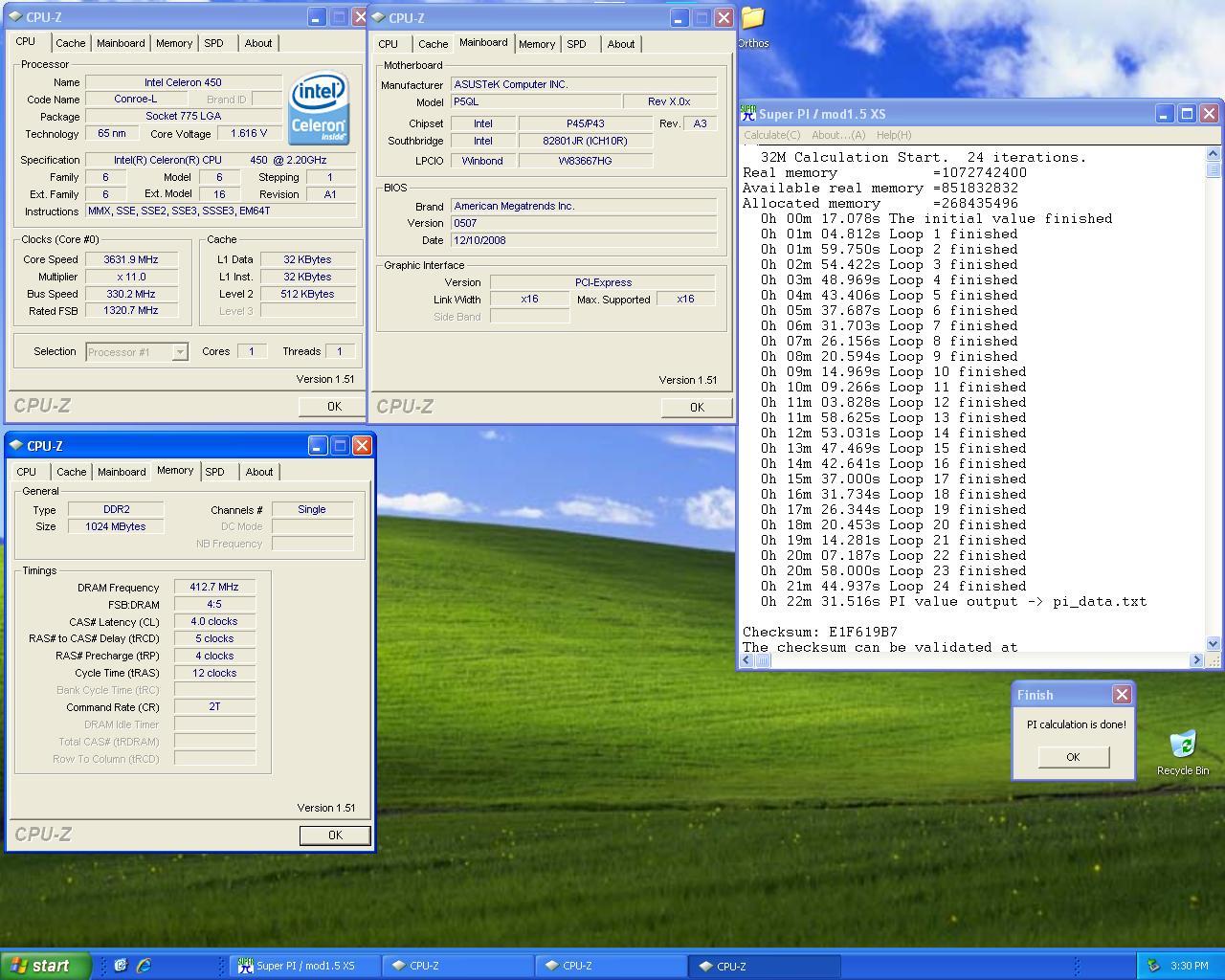
Task: Click Super PI vertical scrollbar down arrow
Action: coord(1214,644)
